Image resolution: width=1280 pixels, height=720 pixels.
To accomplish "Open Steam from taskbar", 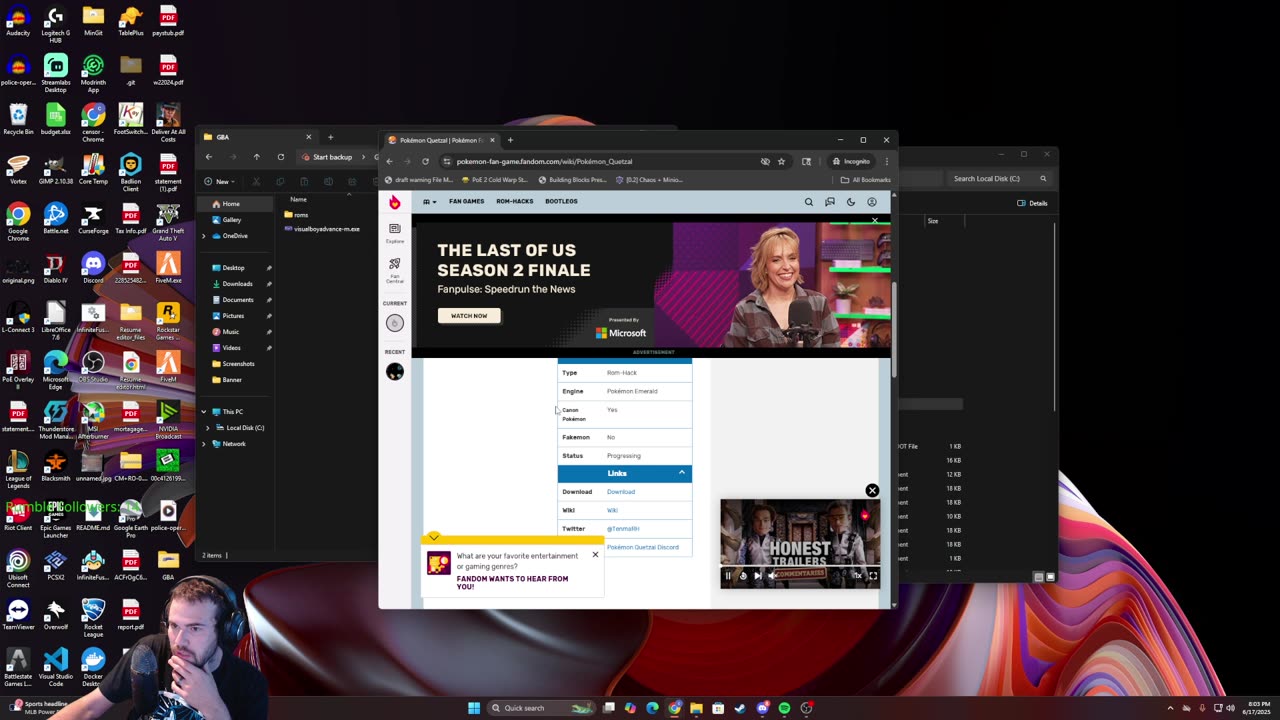I will tap(740, 708).
